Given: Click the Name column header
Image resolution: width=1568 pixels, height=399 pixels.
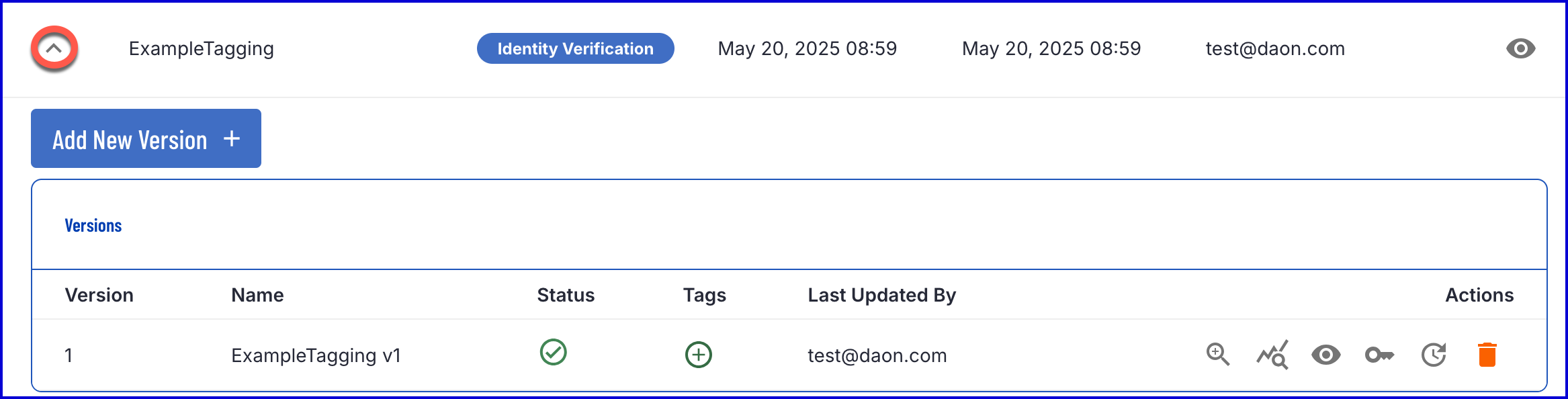Looking at the screenshot, I should (257, 295).
